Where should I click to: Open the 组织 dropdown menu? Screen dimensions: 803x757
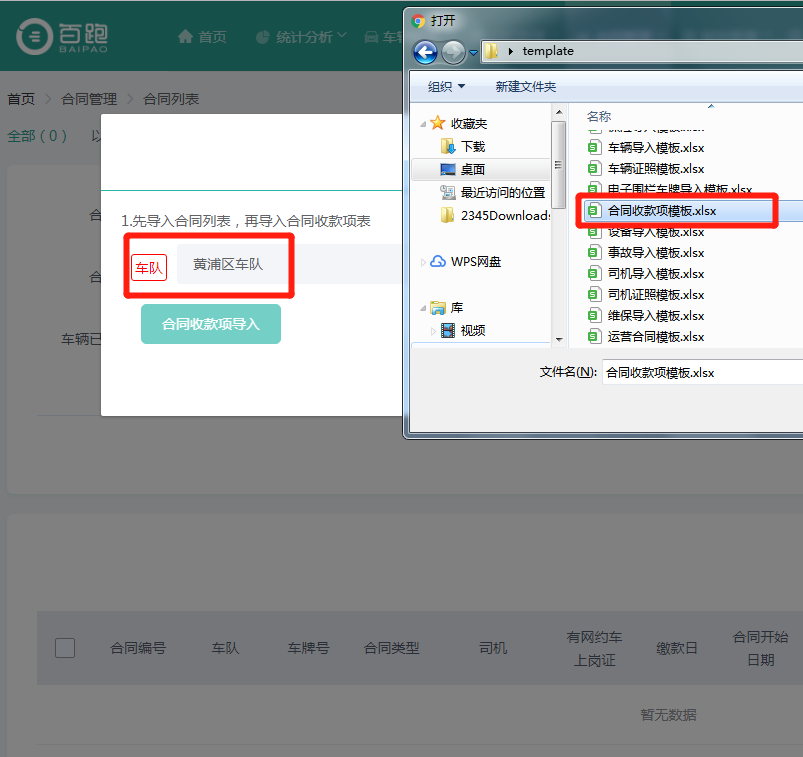[446, 87]
